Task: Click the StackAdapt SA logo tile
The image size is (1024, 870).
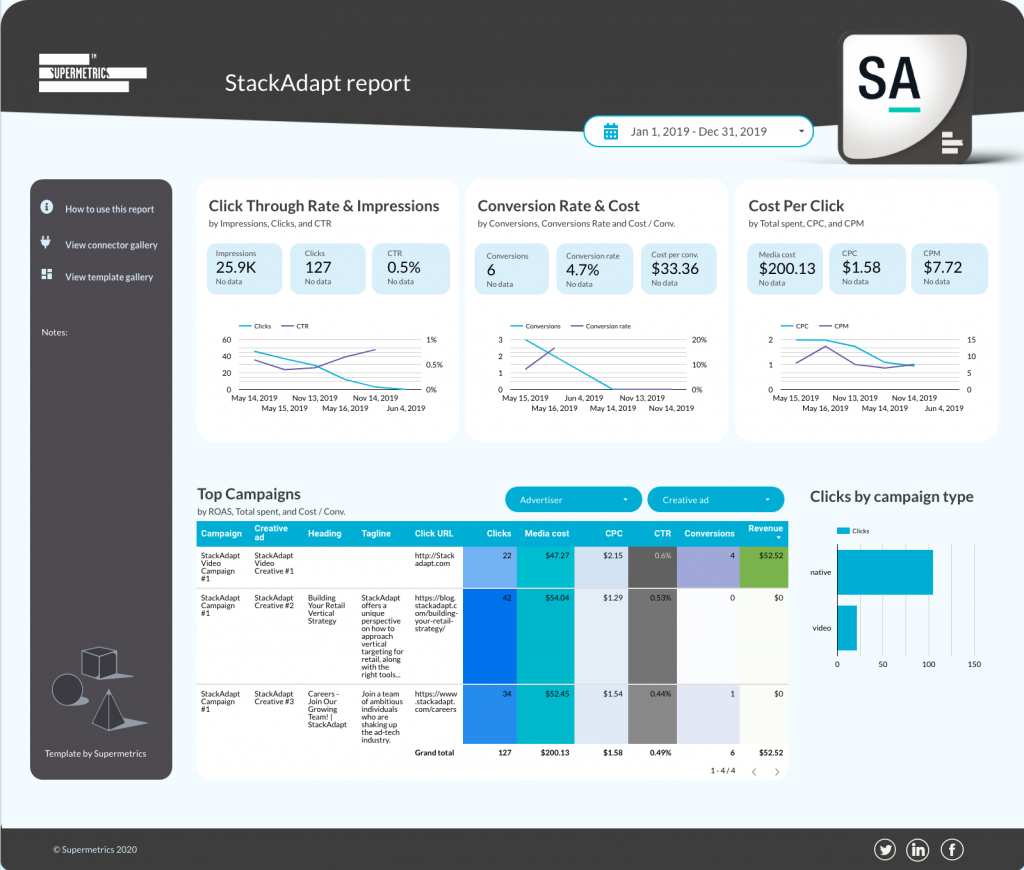Action: 904,97
